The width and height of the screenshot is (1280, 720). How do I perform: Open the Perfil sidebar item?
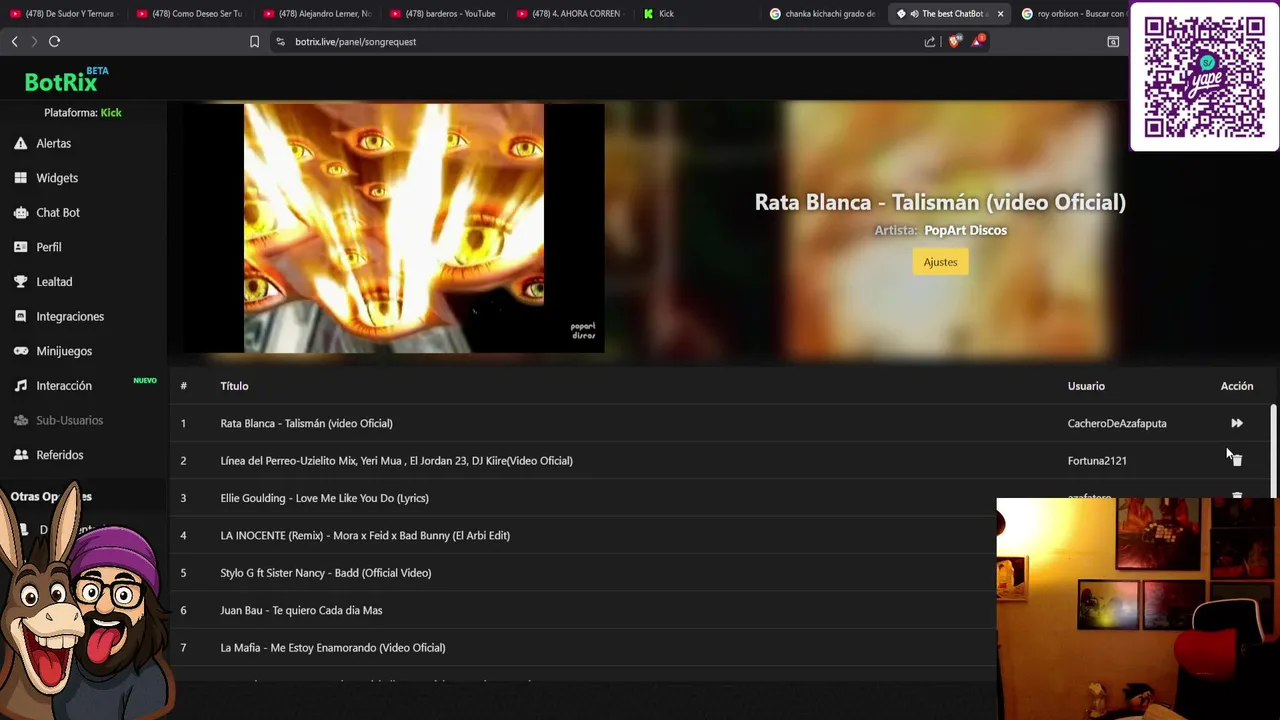click(49, 247)
